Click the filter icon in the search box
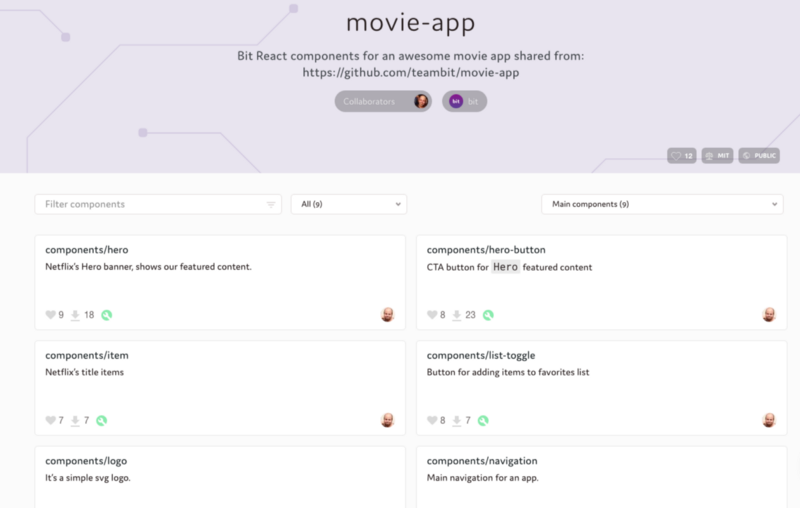The width and height of the screenshot is (800, 508). coord(270,205)
